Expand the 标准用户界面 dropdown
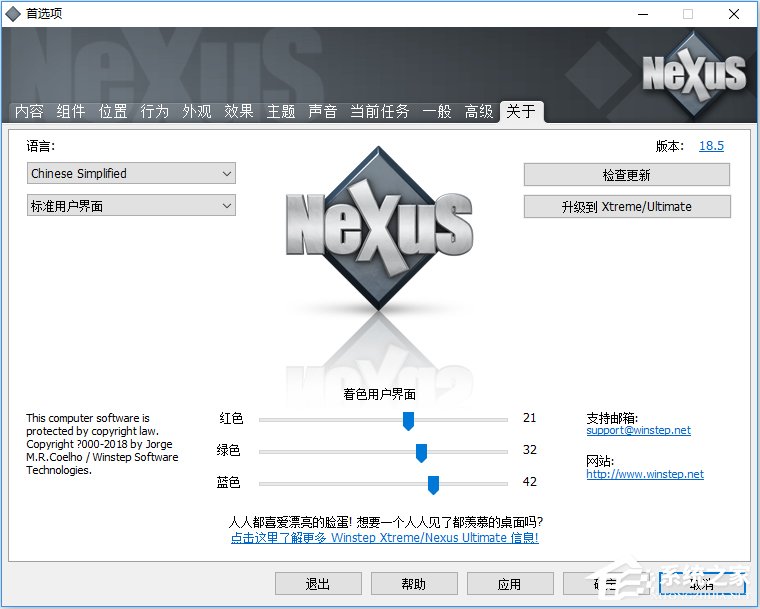 point(131,206)
